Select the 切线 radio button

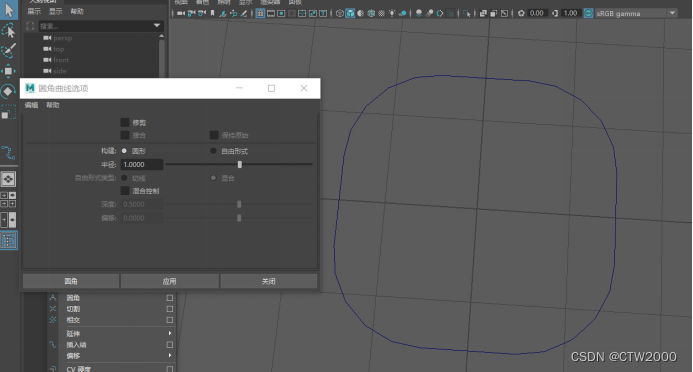tap(124, 178)
